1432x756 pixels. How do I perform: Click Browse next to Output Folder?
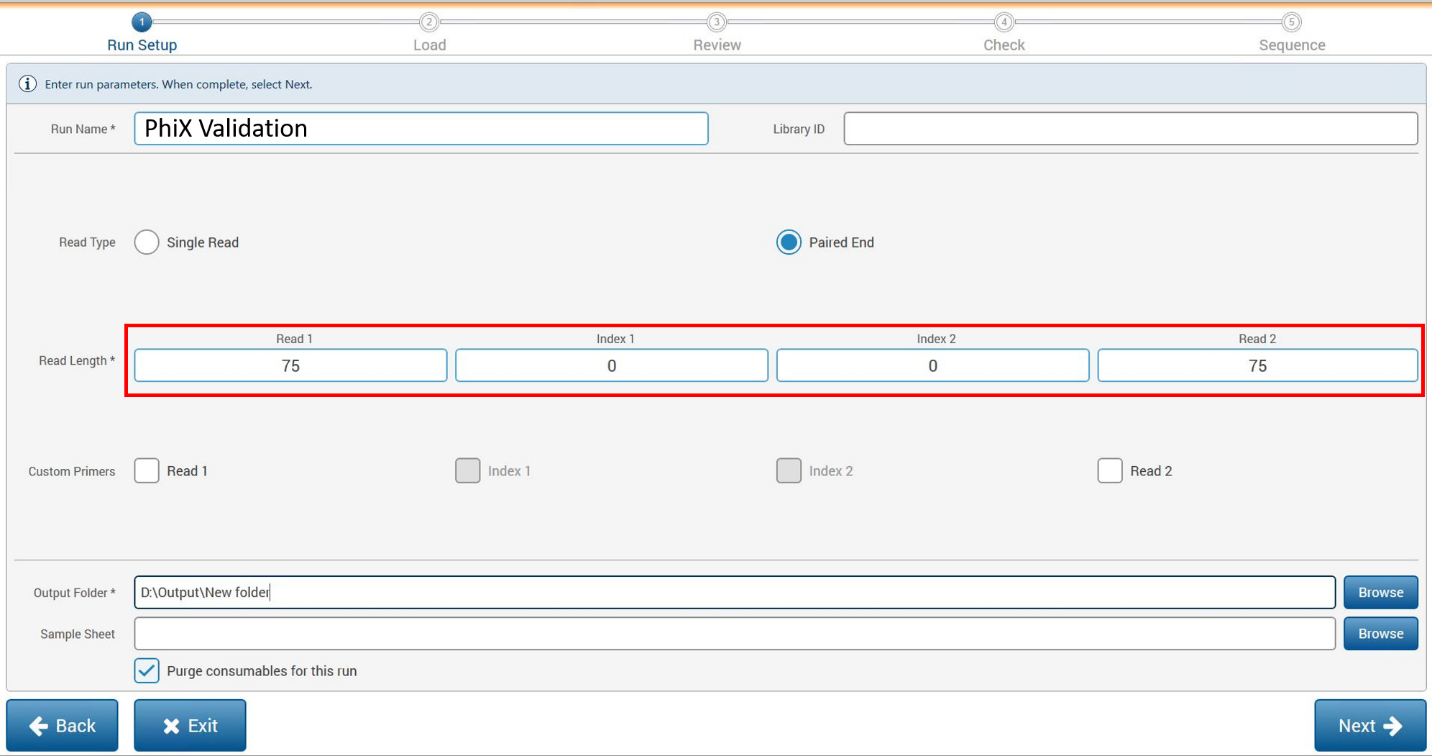[x=1380, y=592]
